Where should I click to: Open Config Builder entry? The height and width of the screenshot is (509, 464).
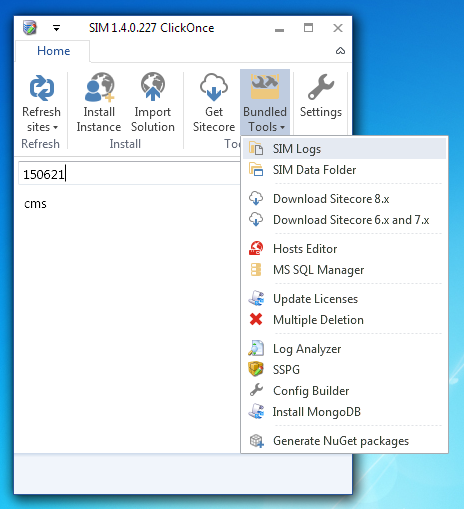345,391
